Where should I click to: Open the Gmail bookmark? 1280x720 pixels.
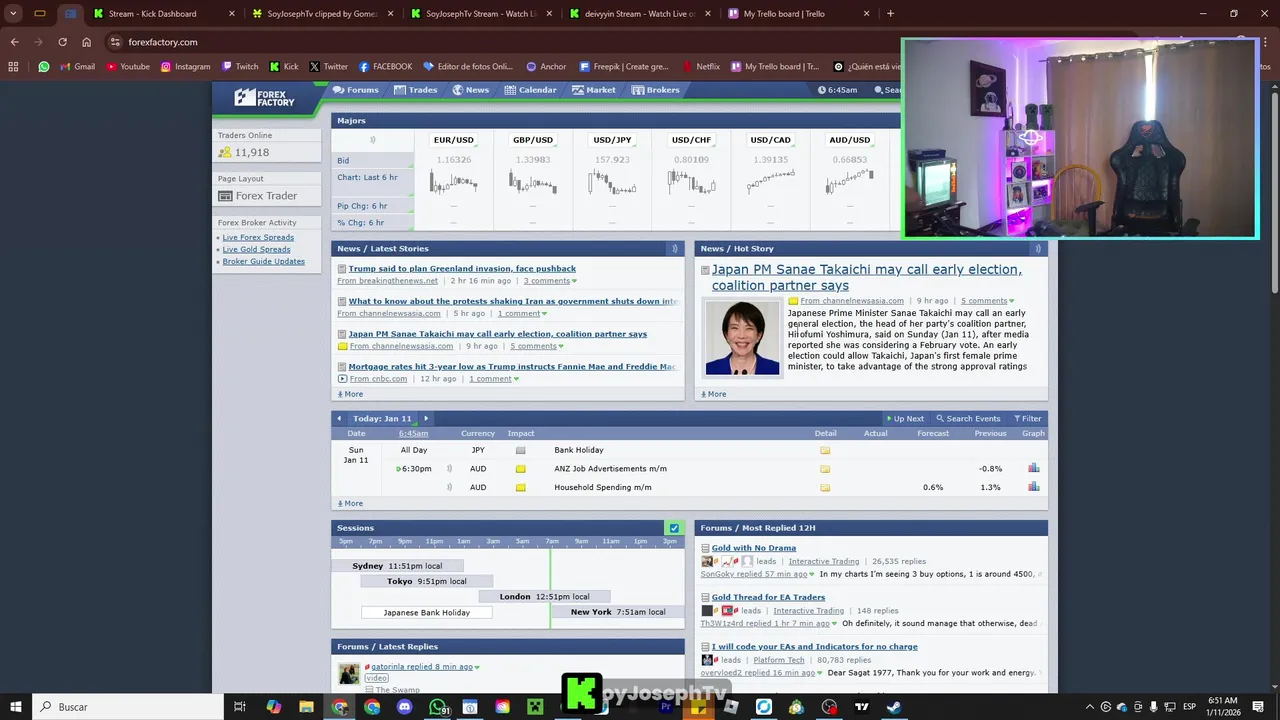[78, 67]
